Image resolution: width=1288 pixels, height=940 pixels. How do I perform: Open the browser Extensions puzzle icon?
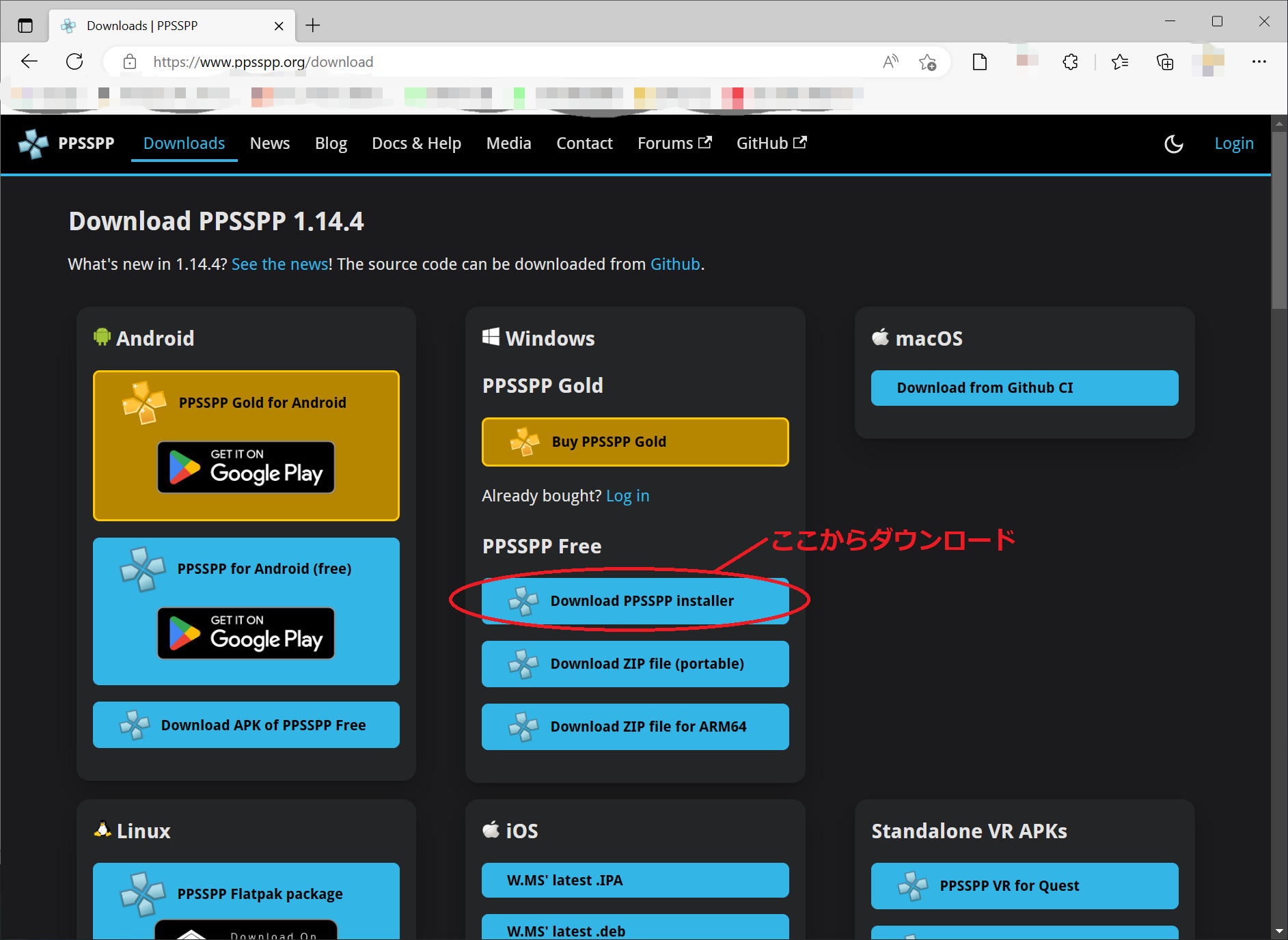click(x=1070, y=62)
